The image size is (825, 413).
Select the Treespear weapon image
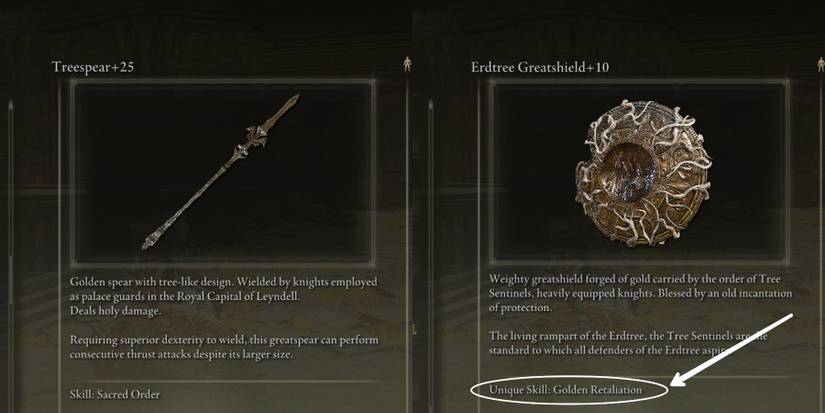(223, 172)
